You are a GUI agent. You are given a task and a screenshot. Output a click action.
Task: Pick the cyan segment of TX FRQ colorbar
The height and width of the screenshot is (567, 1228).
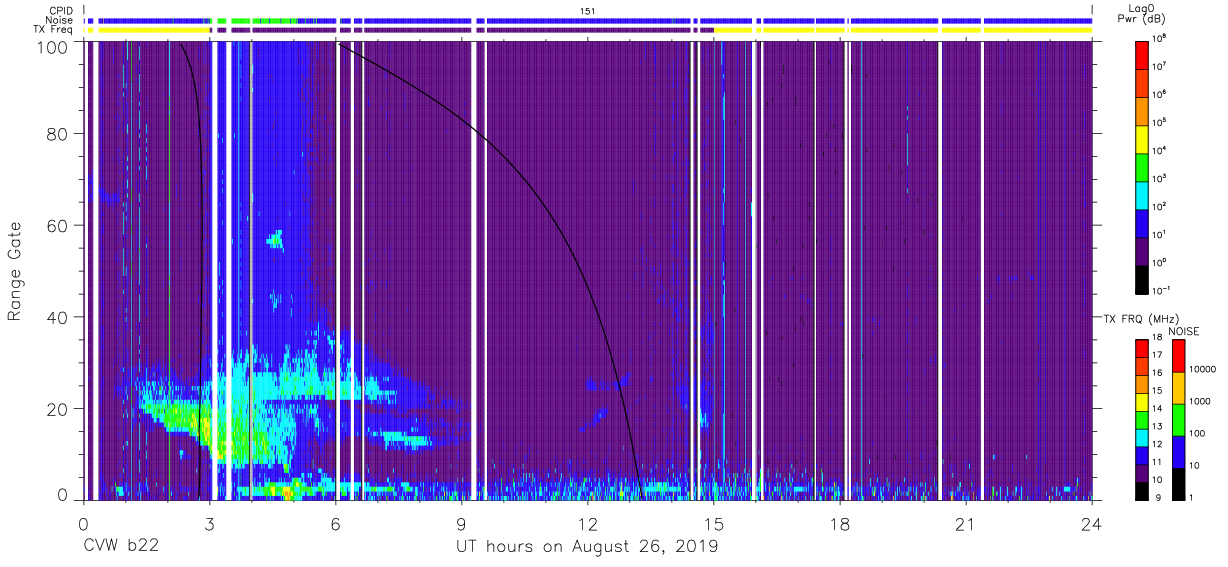[x=1141, y=437]
